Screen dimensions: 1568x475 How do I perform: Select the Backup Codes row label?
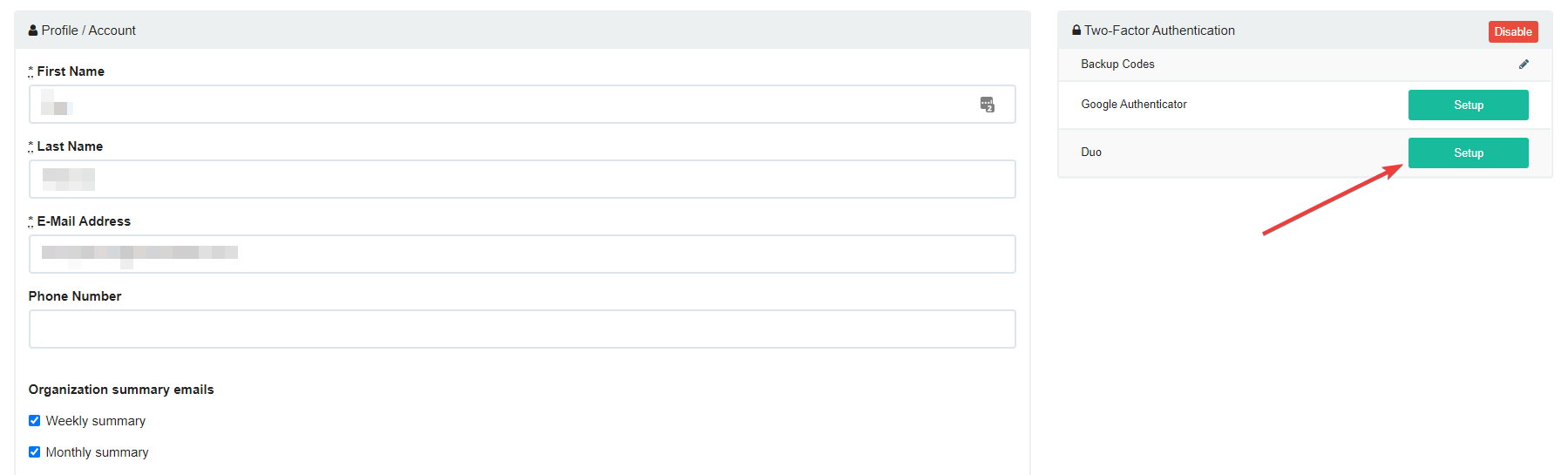click(1117, 64)
